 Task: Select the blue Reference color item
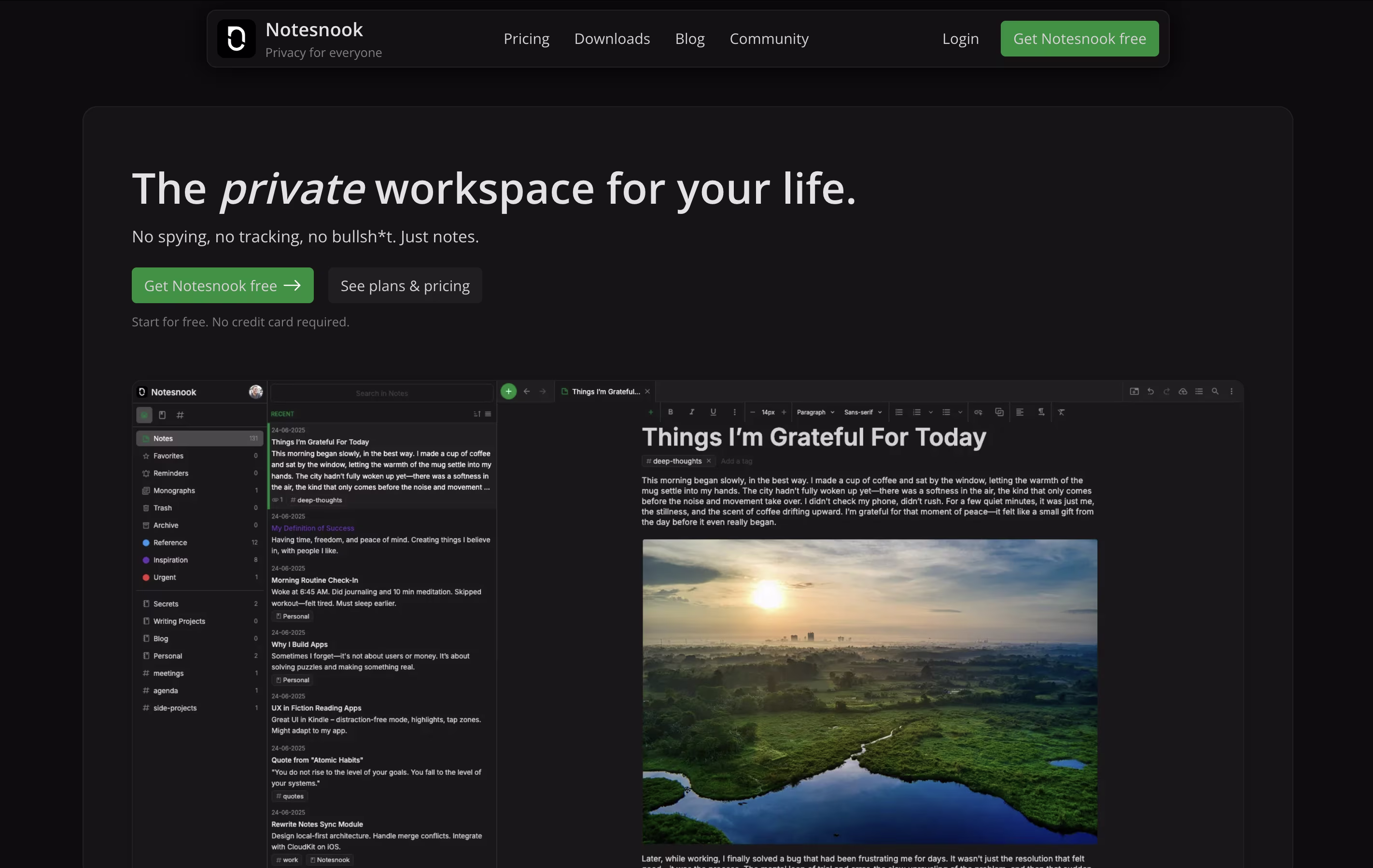199,542
